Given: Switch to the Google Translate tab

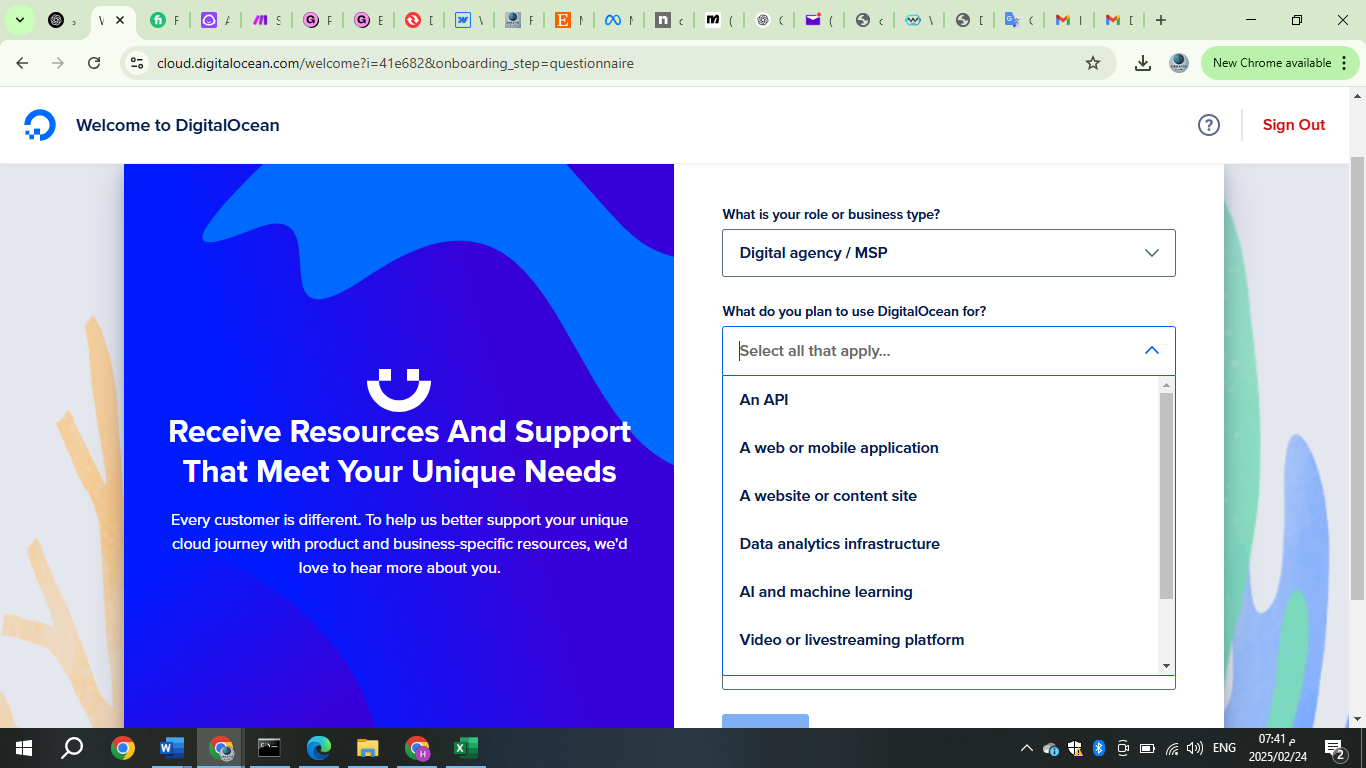Looking at the screenshot, I should coord(1017,20).
